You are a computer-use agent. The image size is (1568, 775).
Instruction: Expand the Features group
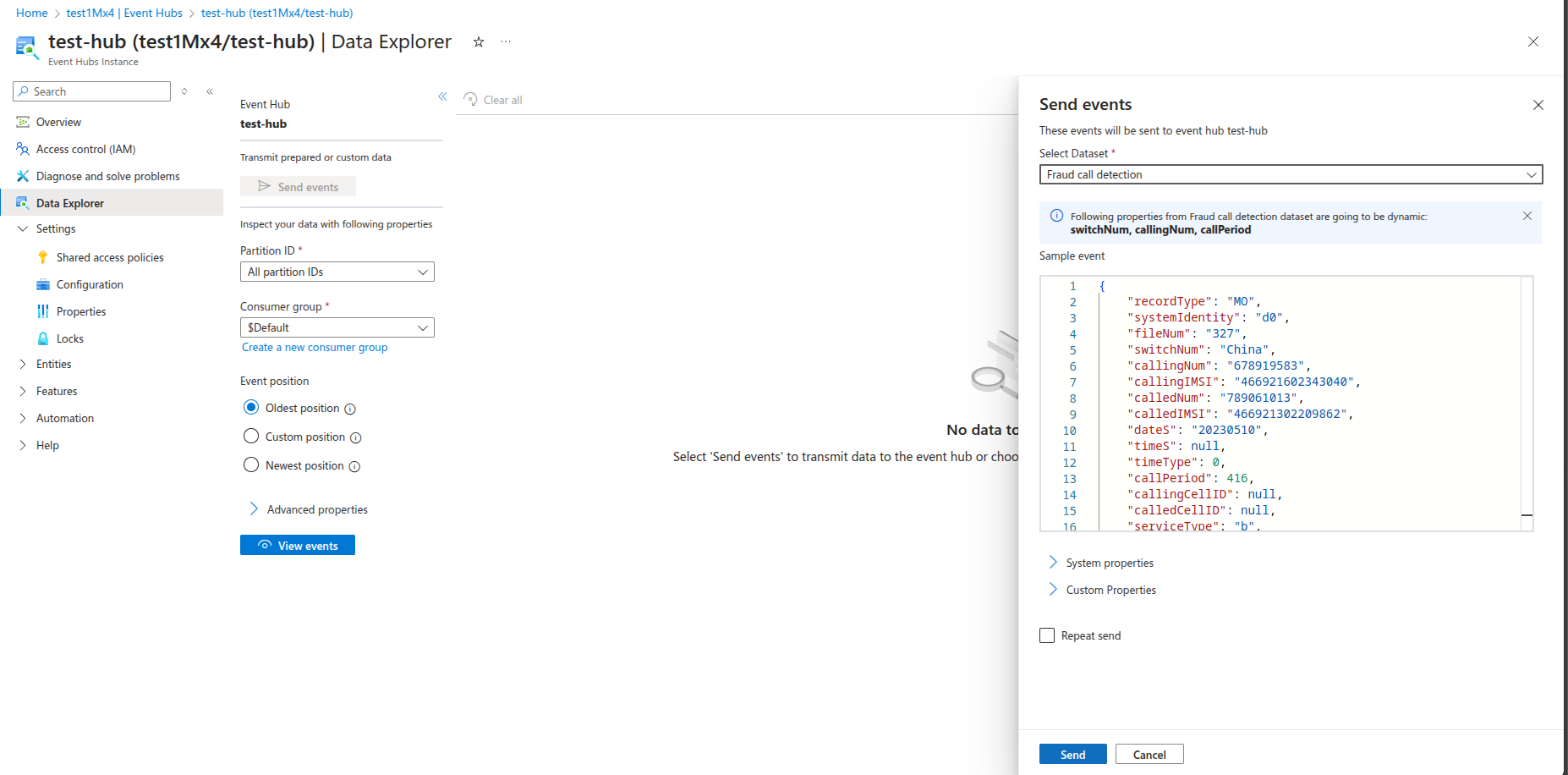coord(23,391)
